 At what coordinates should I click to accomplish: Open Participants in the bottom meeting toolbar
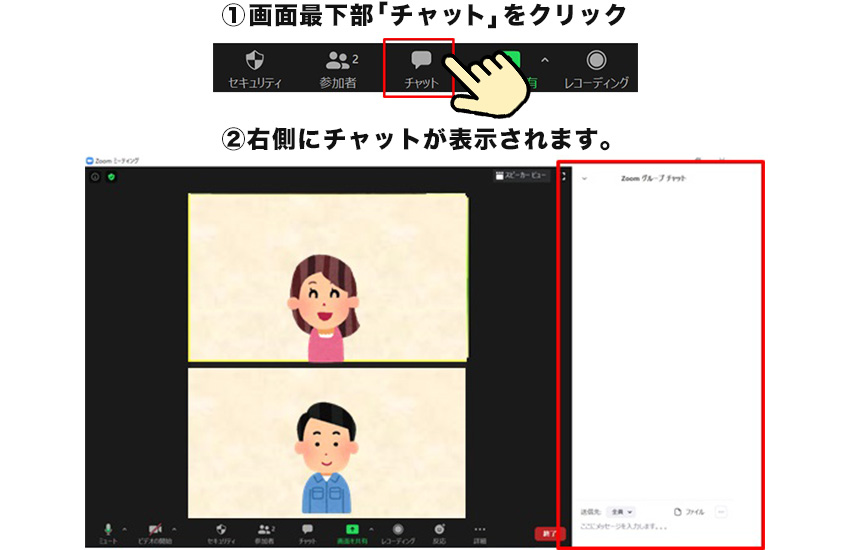[x=265, y=529]
